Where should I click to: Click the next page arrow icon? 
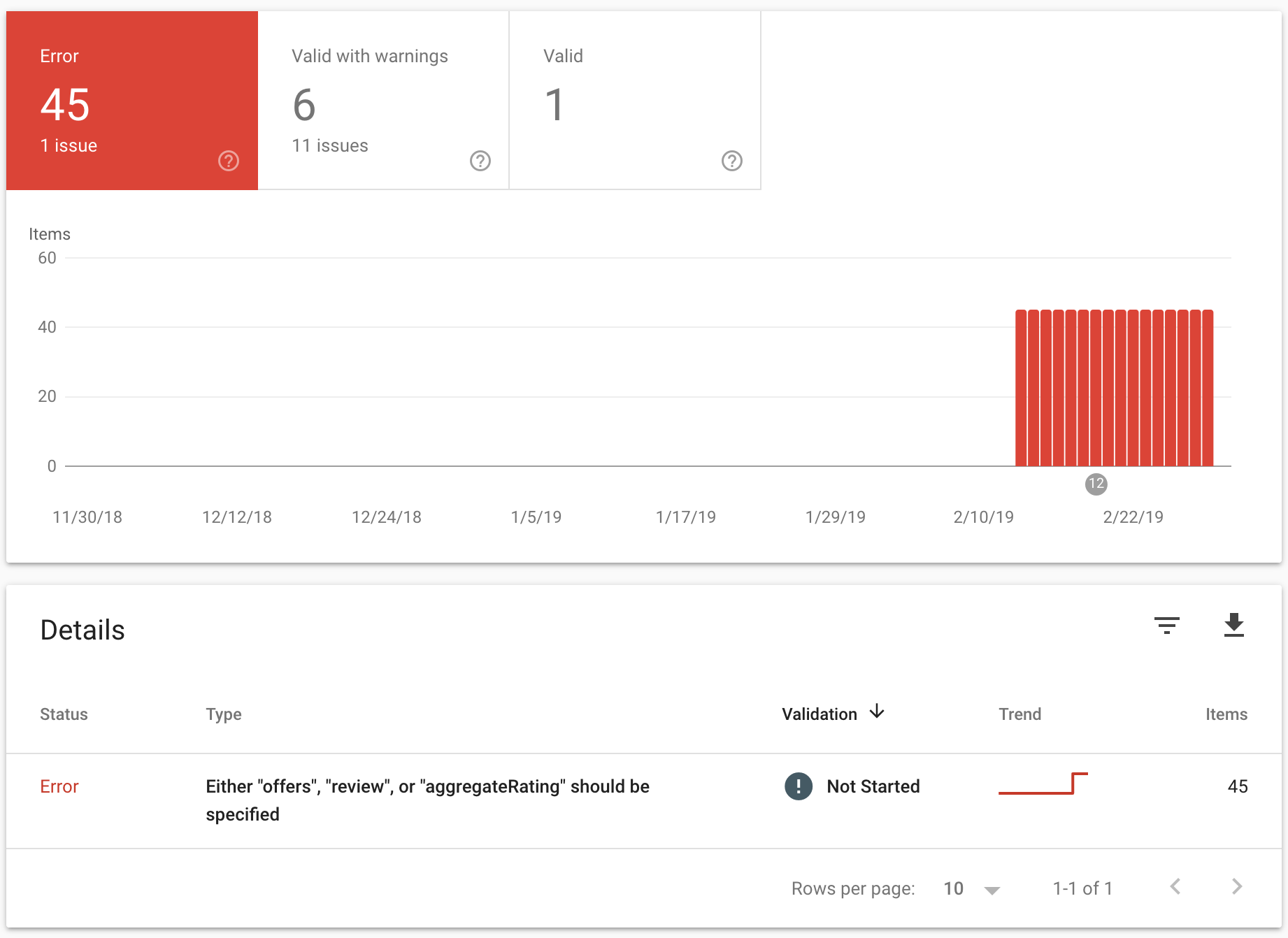pos(1236,886)
